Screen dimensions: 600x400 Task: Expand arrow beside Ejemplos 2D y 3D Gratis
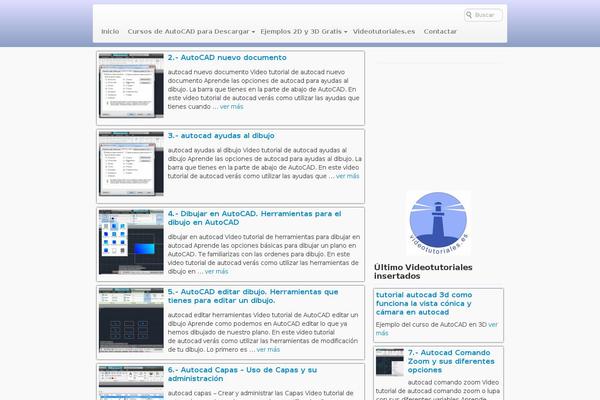[x=346, y=32]
